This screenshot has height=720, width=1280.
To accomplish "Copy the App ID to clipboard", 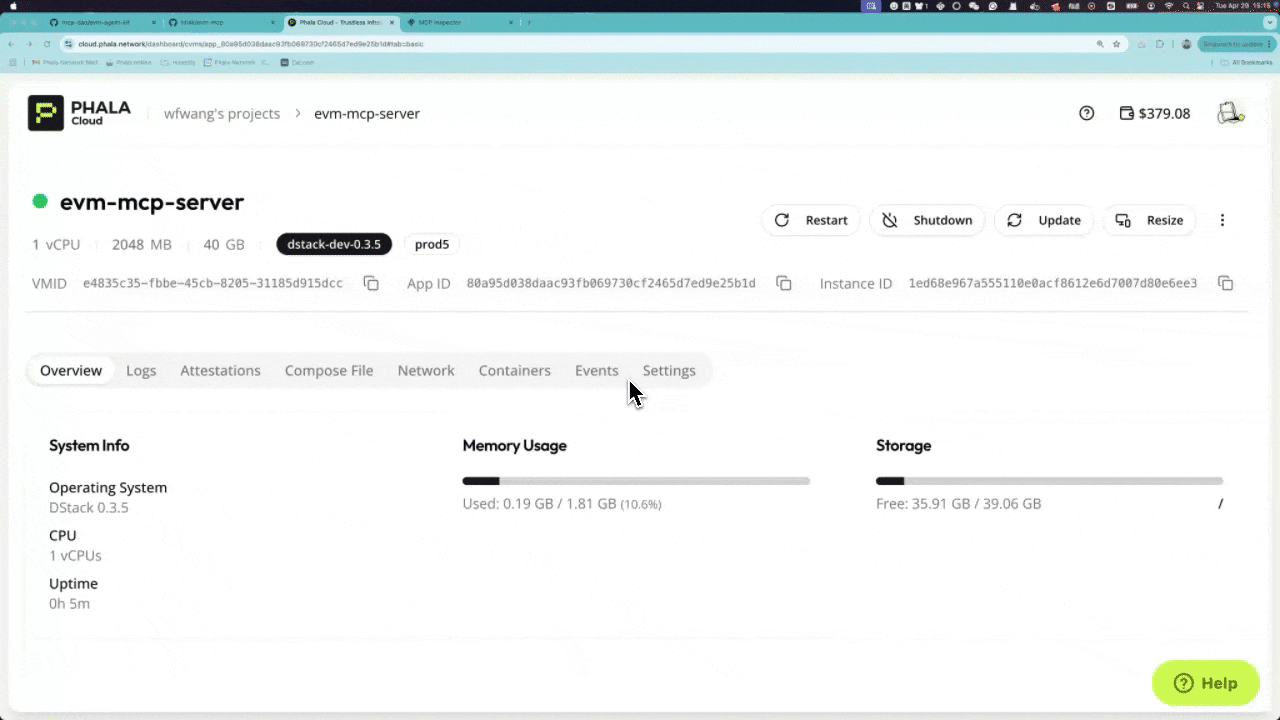I will [784, 284].
